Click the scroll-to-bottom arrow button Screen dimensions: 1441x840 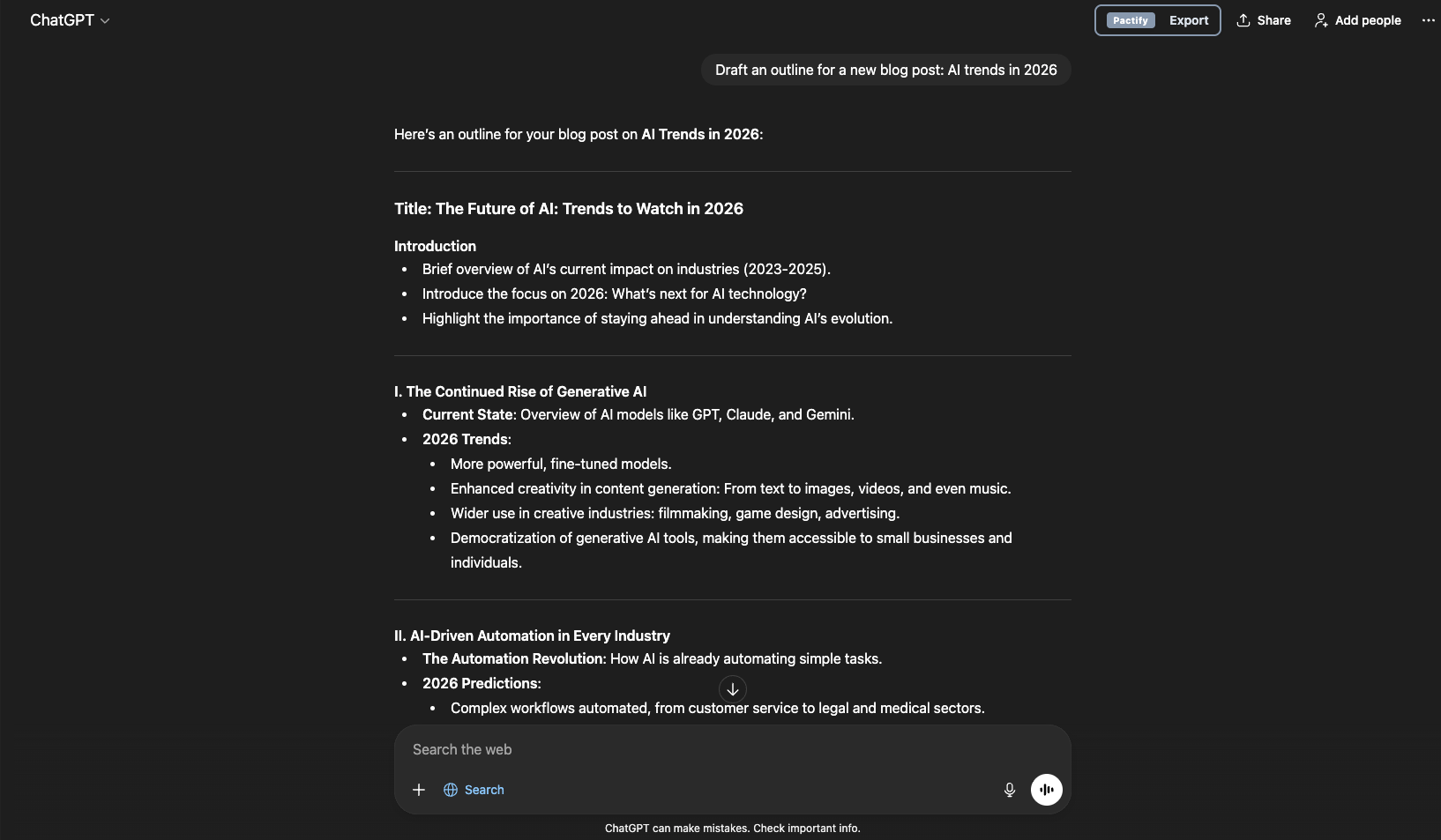(732, 689)
